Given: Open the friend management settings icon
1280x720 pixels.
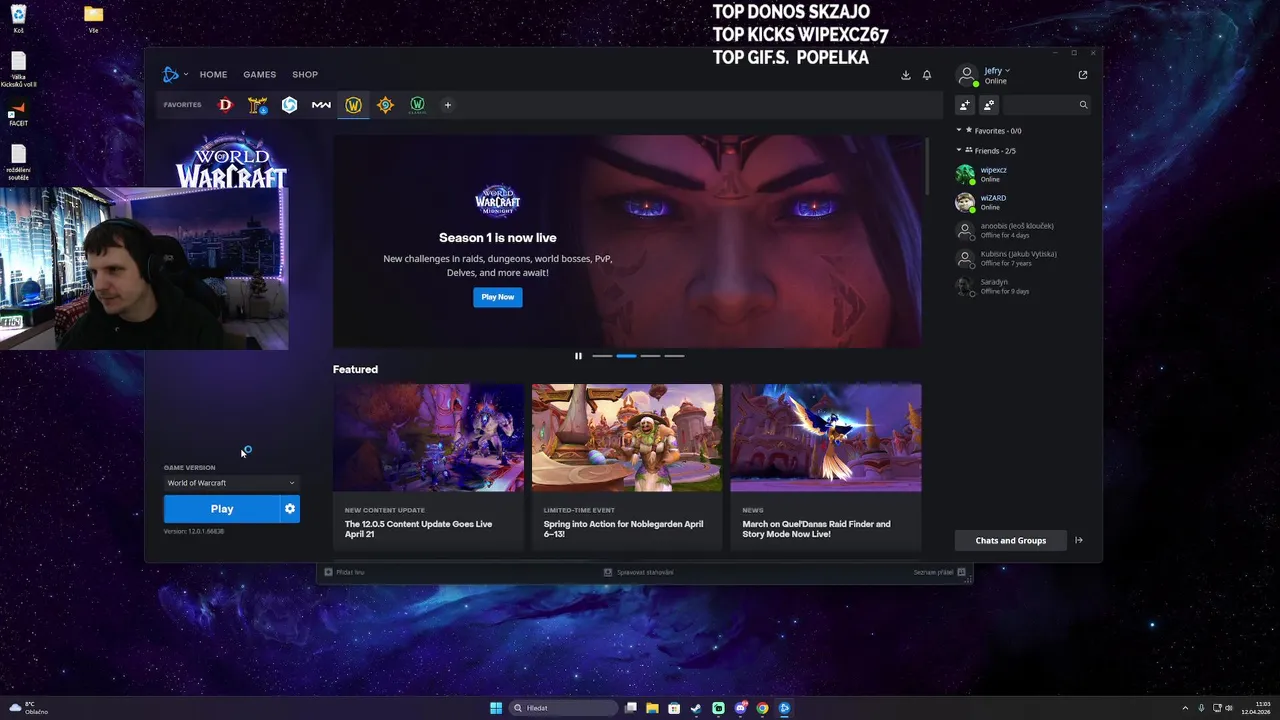Looking at the screenshot, I should pyautogui.click(x=989, y=105).
